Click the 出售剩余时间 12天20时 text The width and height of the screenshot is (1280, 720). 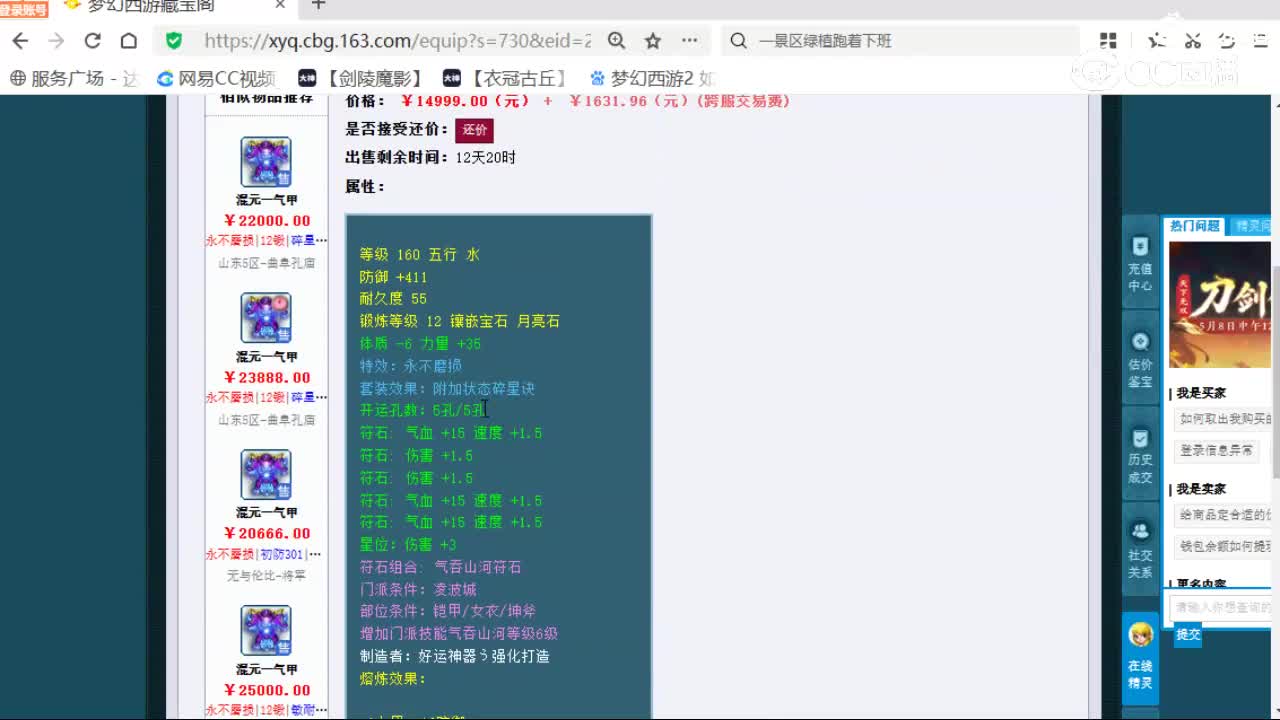pos(431,157)
